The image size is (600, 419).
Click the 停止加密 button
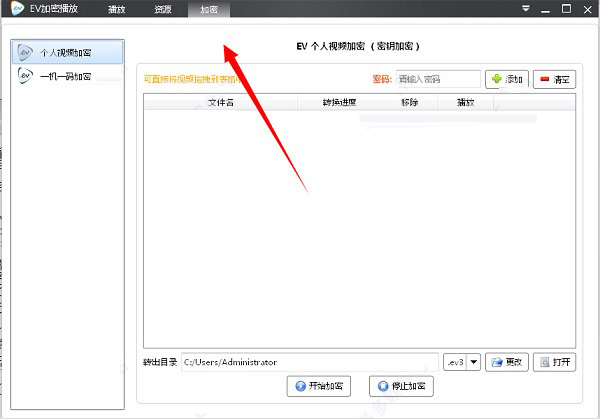(401, 386)
